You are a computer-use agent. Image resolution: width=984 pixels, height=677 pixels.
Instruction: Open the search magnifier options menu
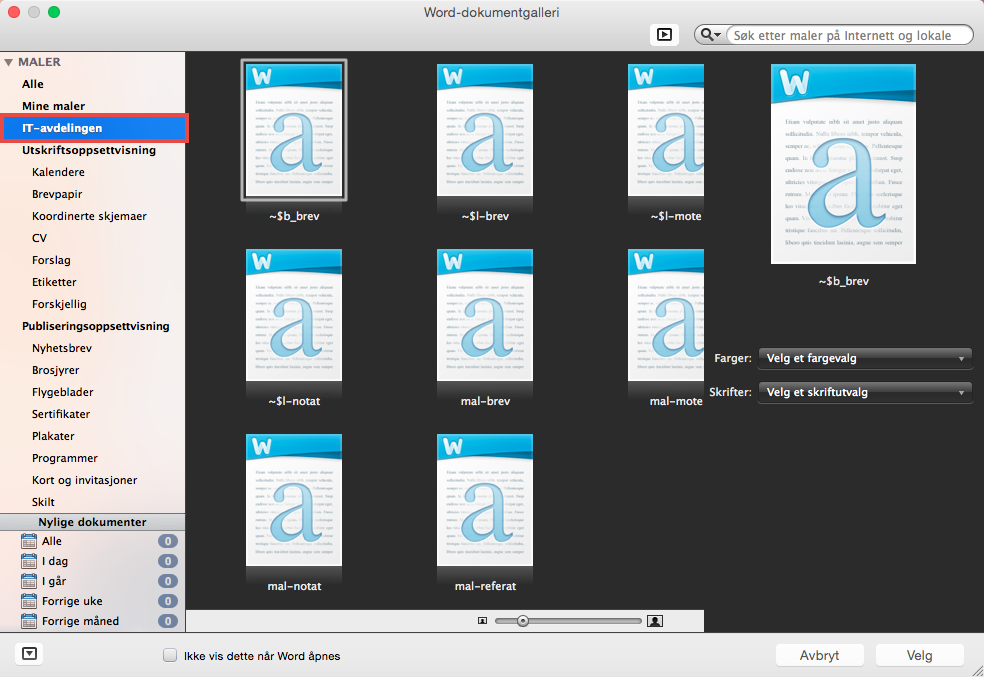coord(710,35)
